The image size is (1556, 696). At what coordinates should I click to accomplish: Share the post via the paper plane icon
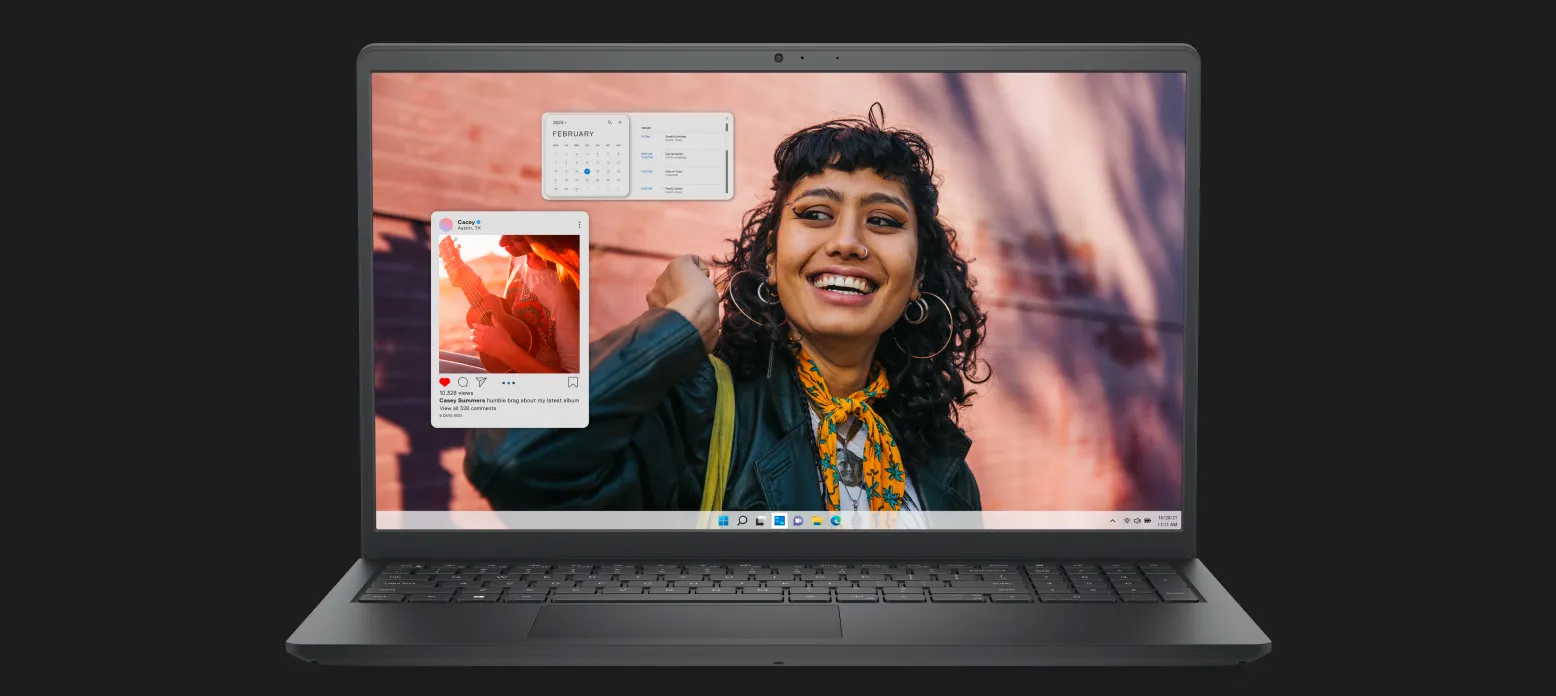480,382
